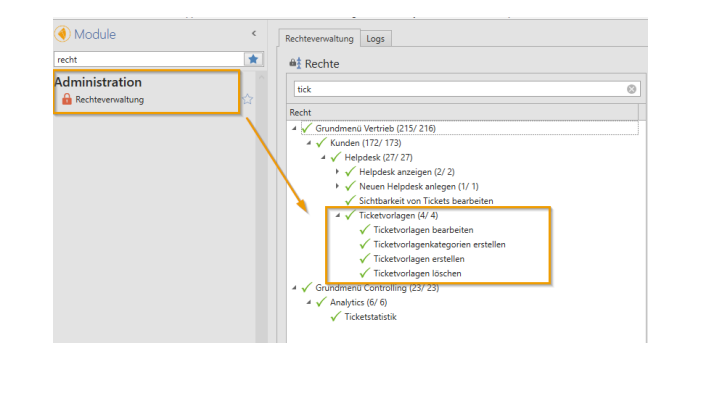
Task: Click the blue favorites star button
Action: point(253,60)
